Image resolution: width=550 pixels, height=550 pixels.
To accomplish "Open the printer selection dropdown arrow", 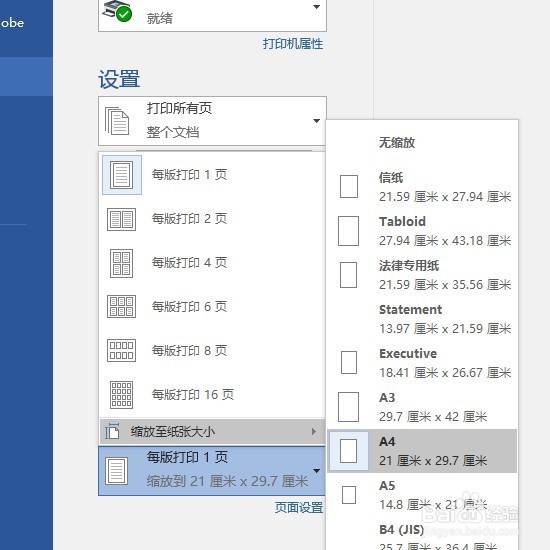I will pos(316,7).
